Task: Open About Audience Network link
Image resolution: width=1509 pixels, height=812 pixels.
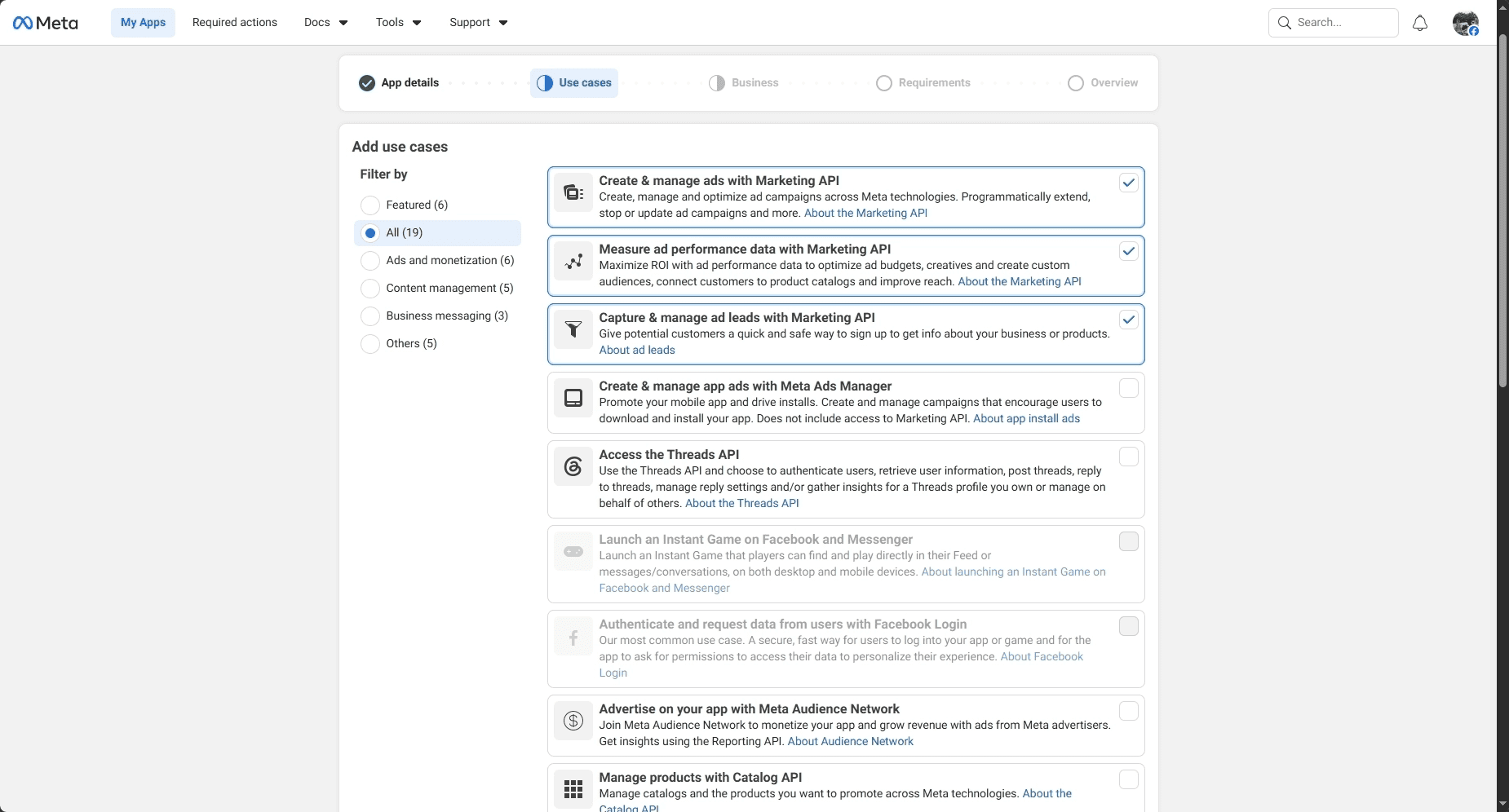Action: (x=850, y=742)
